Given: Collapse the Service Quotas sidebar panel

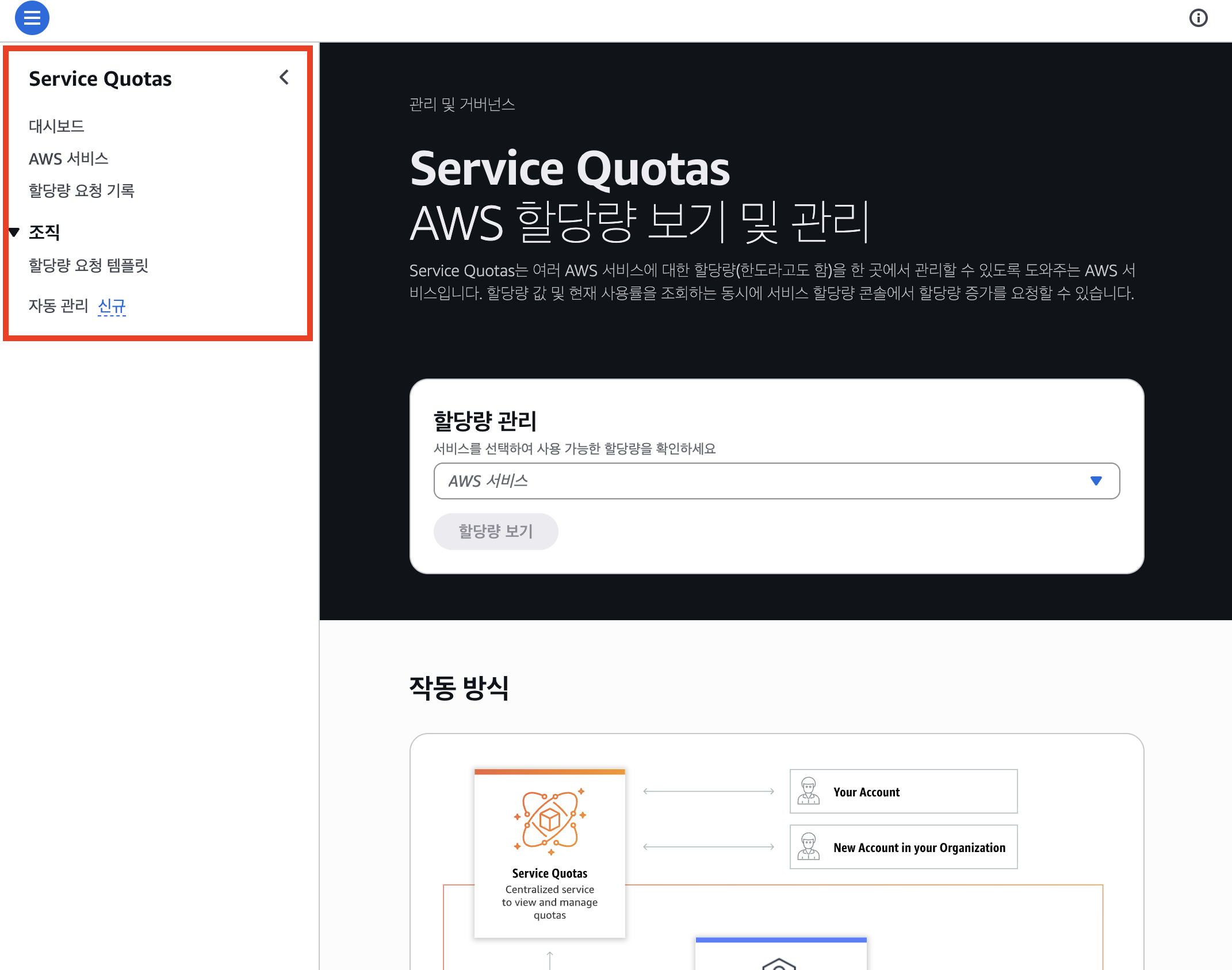Looking at the screenshot, I should [x=284, y=77].
